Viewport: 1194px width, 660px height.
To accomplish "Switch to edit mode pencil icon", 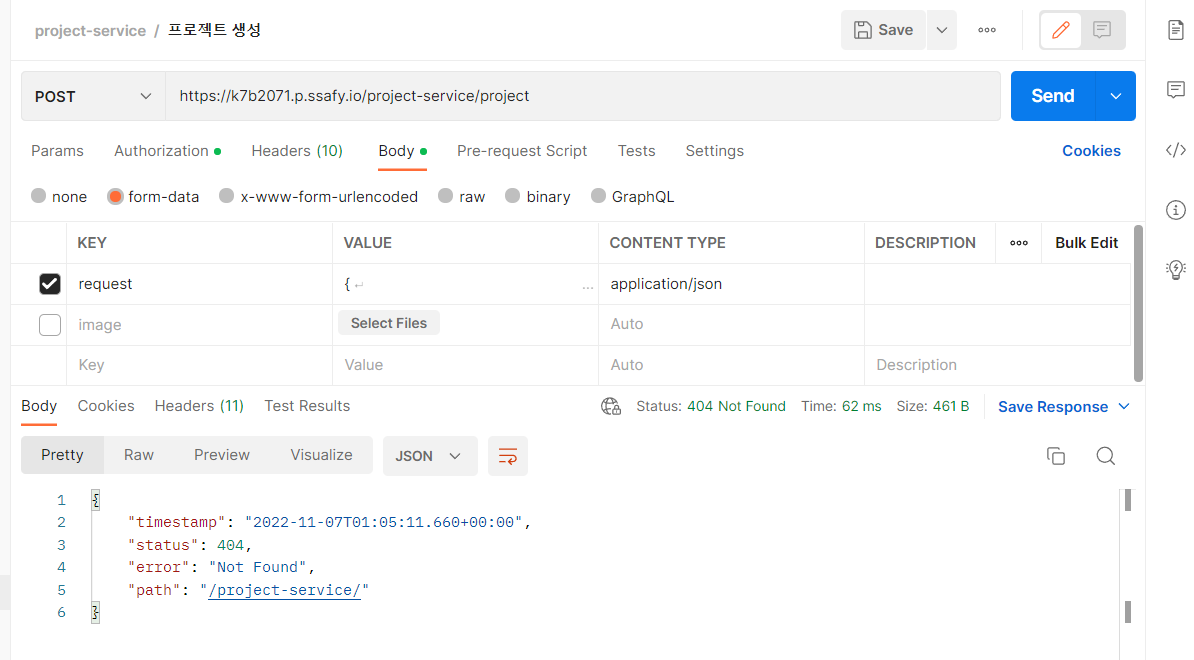I will click(x=1061, y=30).
